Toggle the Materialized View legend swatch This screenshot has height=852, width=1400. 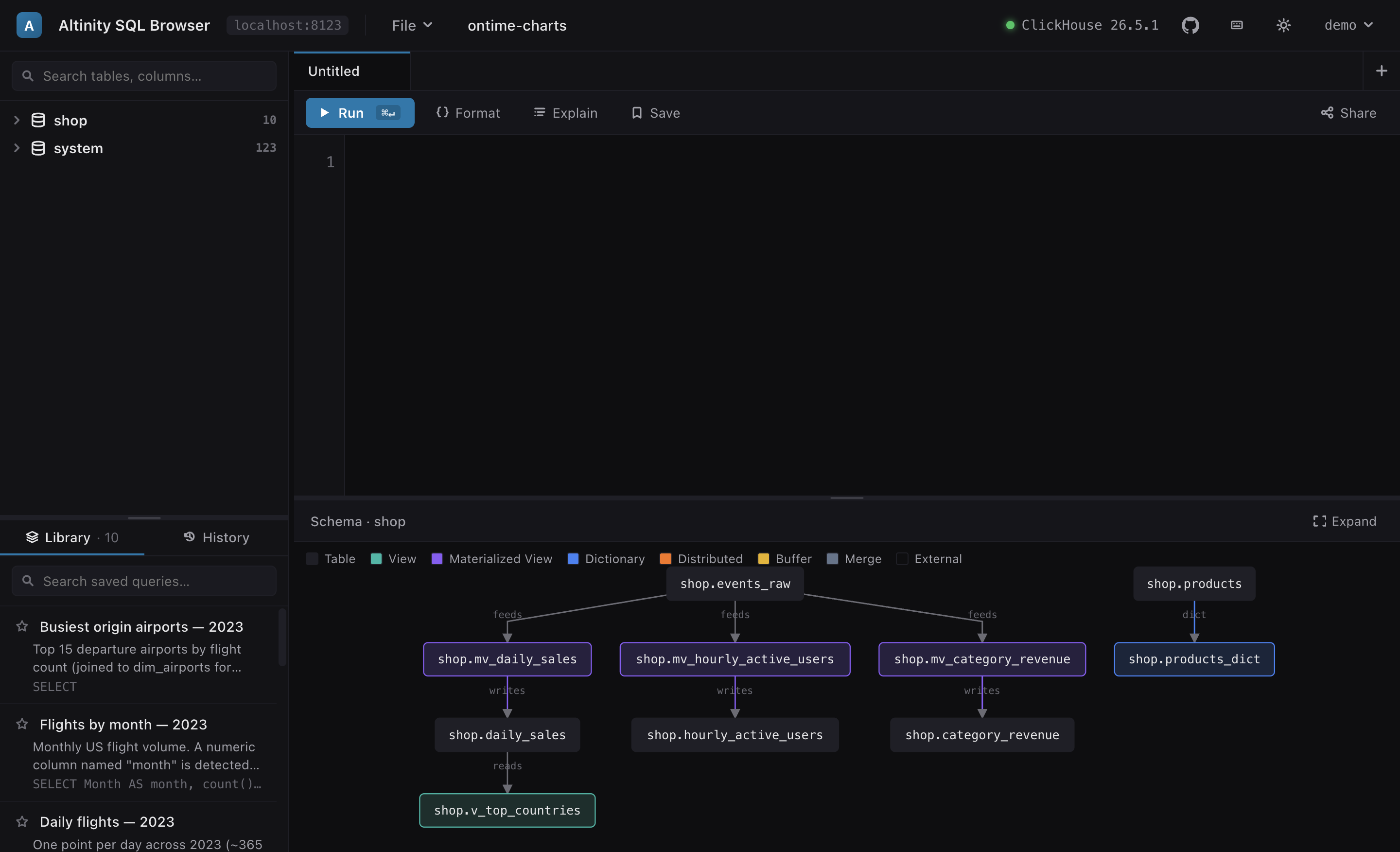point(437,558)
